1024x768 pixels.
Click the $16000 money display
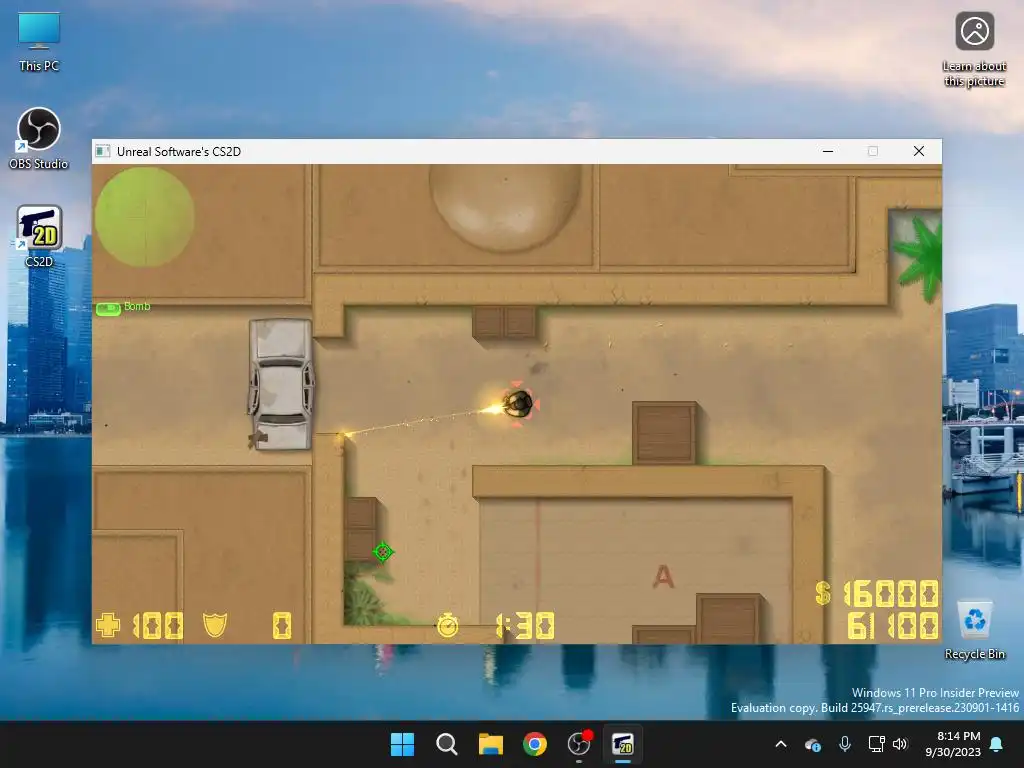click(877, 594)
